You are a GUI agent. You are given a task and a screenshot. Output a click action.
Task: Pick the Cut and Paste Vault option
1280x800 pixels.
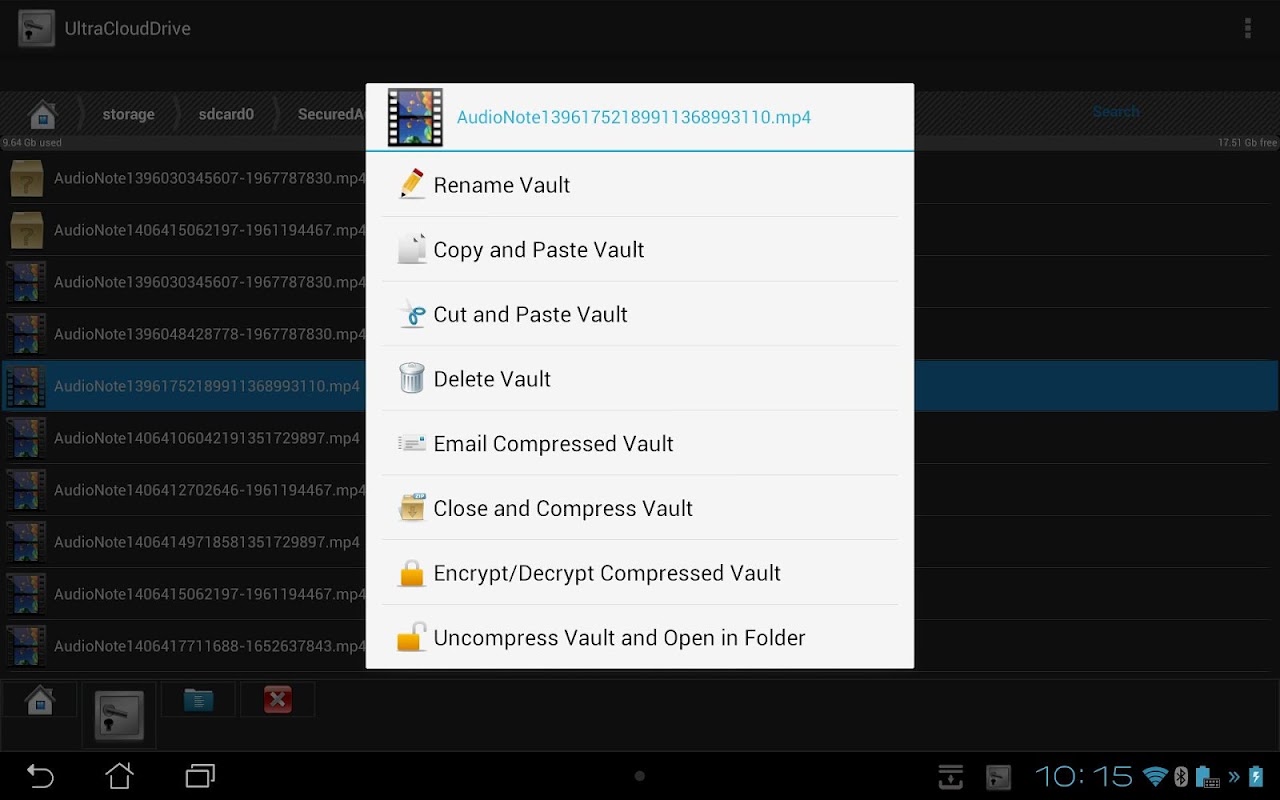pyautogui.click(x=640, y=314)
